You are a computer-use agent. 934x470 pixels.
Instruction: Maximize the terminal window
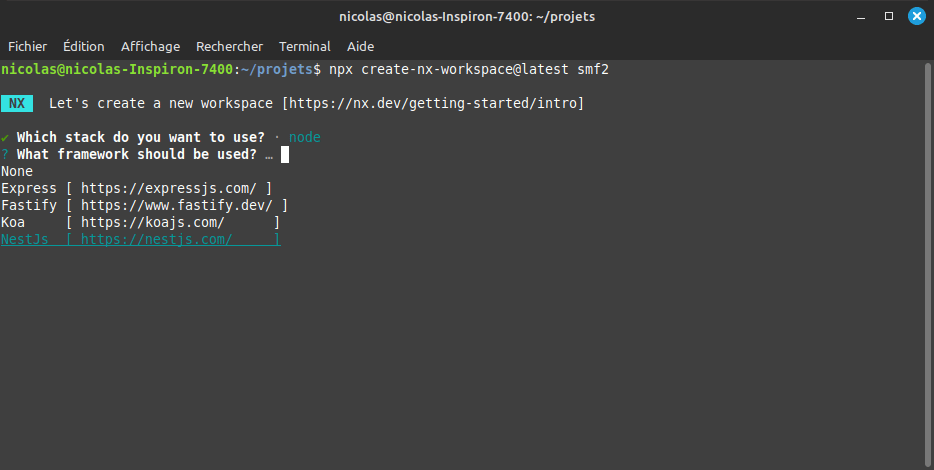(x=888, y=16)
